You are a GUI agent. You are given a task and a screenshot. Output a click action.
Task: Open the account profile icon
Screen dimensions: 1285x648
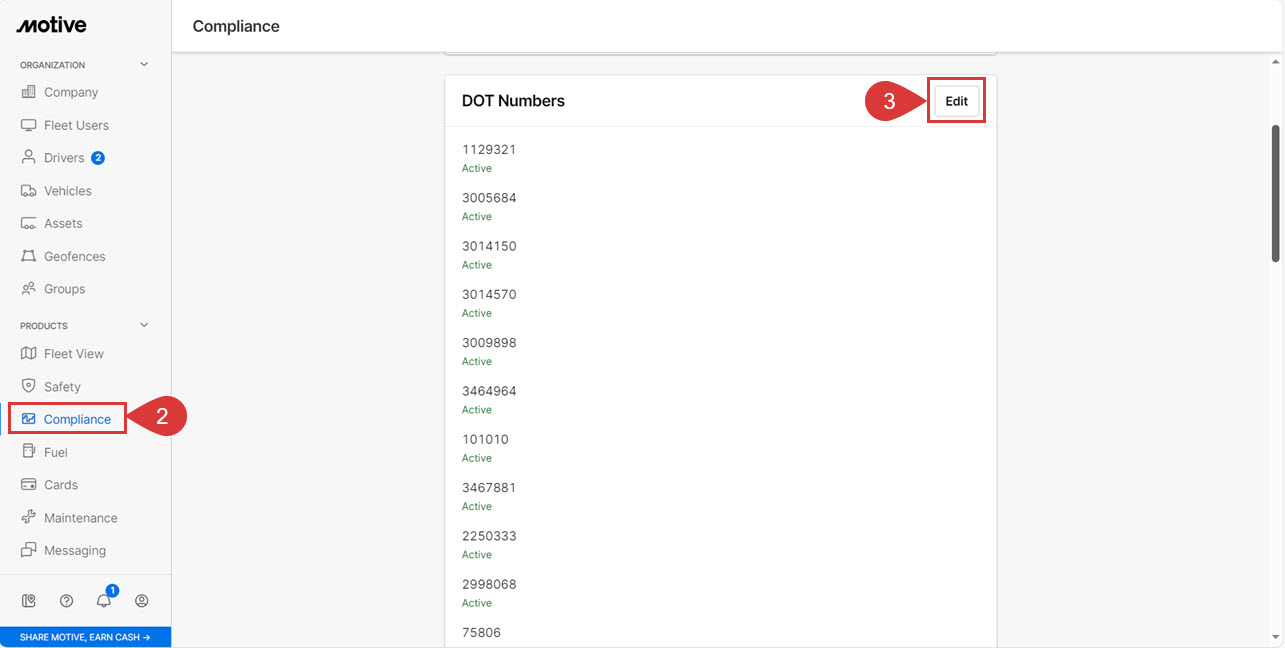(x=142, y=600)
